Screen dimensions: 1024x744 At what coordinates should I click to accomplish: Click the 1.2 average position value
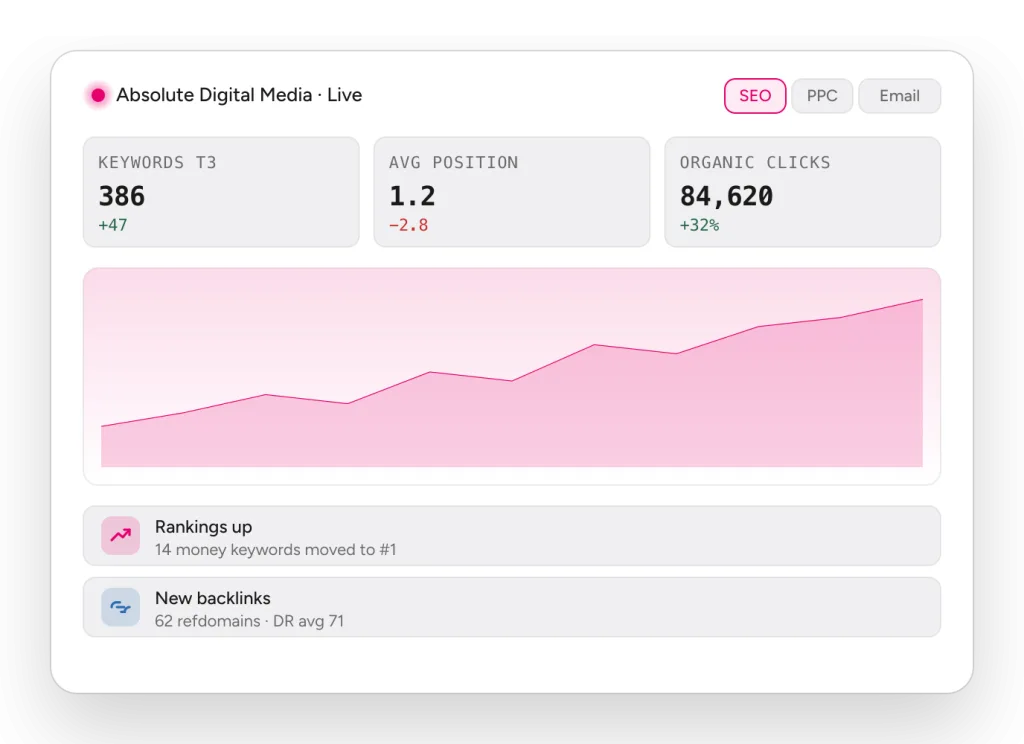(x=412, y=196)
